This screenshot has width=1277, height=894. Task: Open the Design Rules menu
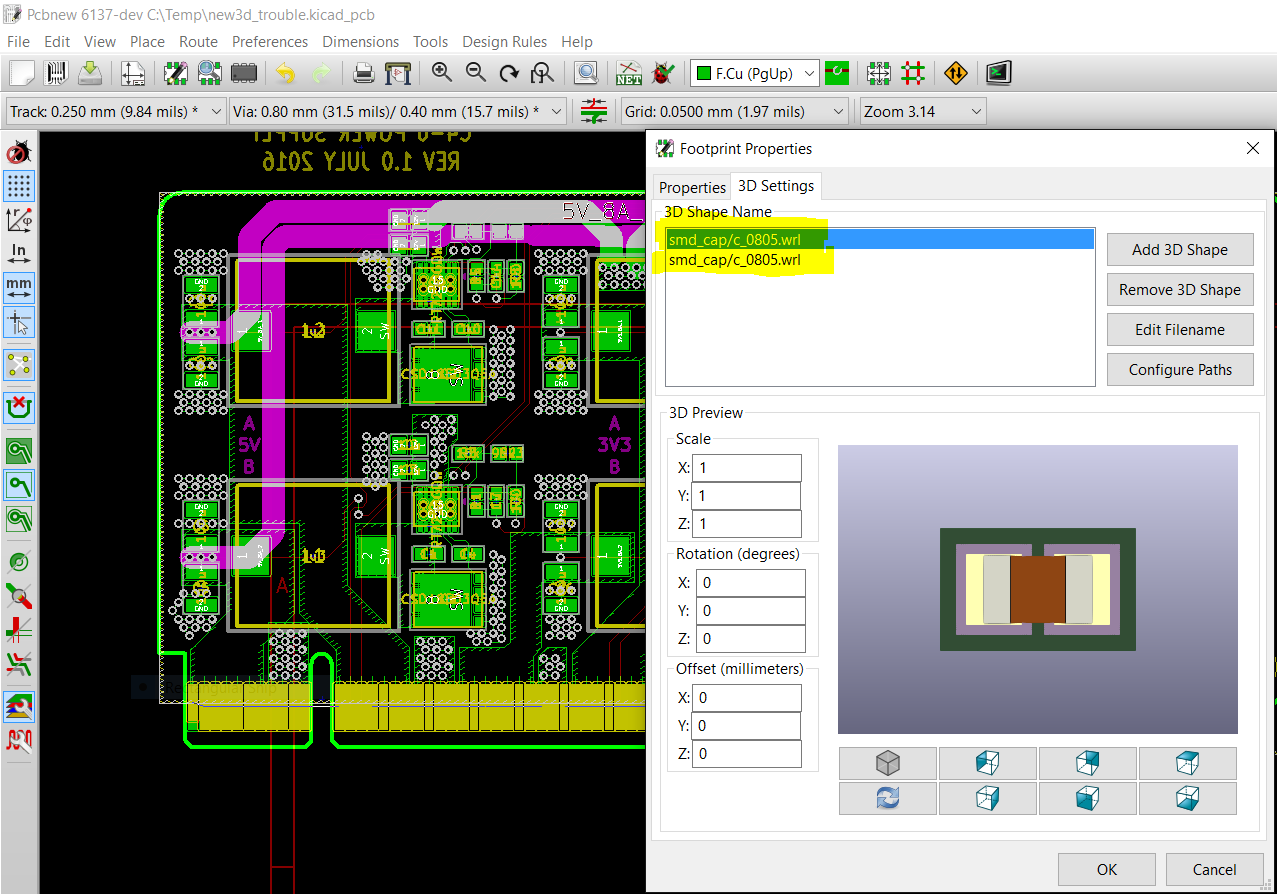coord(504,42)
